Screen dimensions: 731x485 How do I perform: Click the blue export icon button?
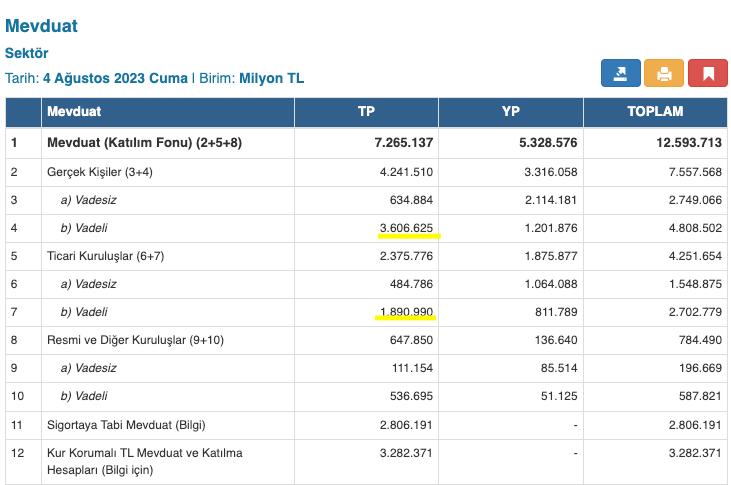tap(620, 73)
